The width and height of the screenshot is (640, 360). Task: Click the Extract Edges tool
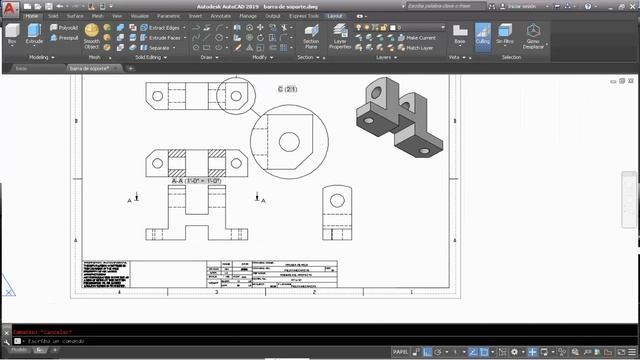[x=160, y=27]
